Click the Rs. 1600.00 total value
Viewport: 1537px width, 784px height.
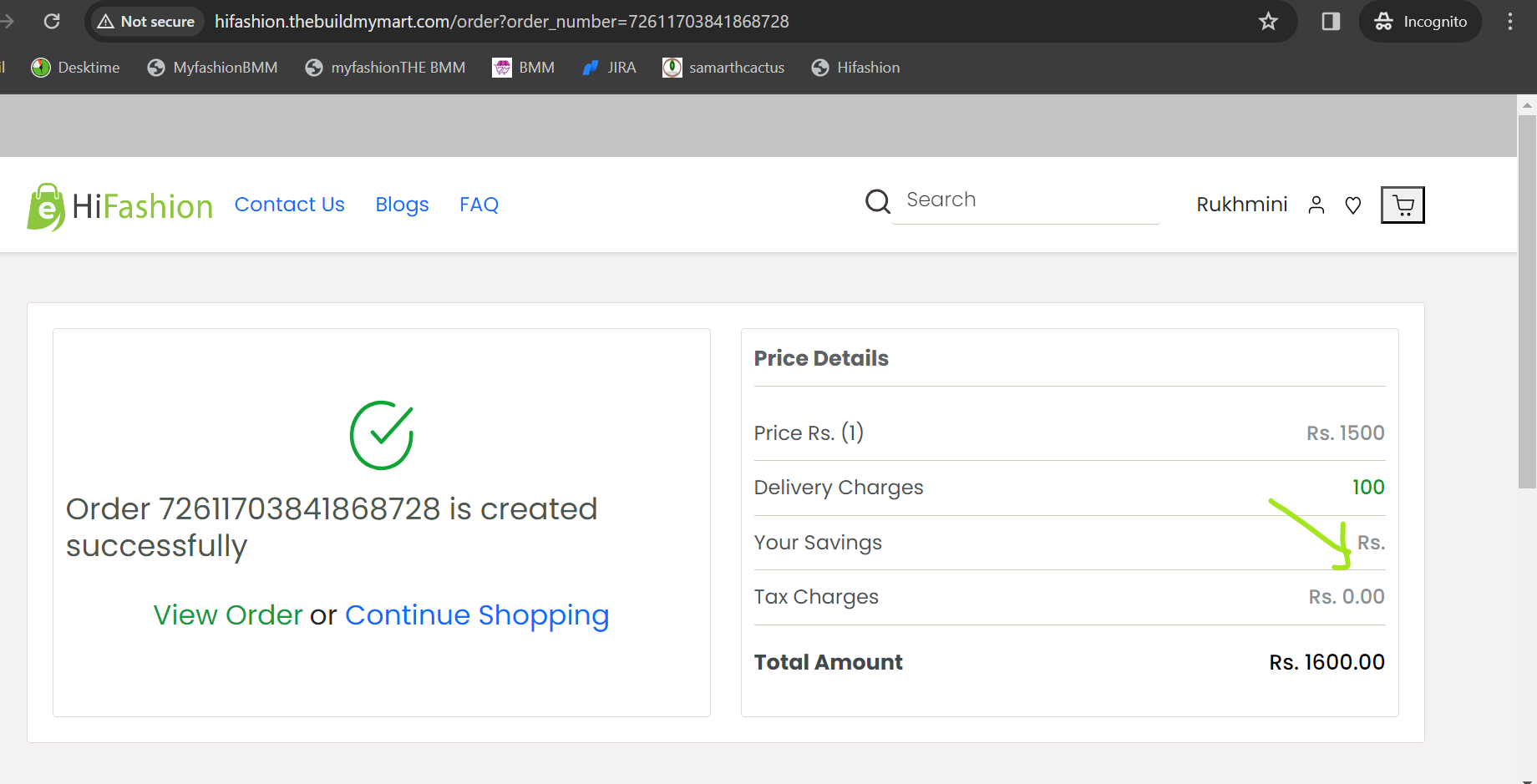1327,662
